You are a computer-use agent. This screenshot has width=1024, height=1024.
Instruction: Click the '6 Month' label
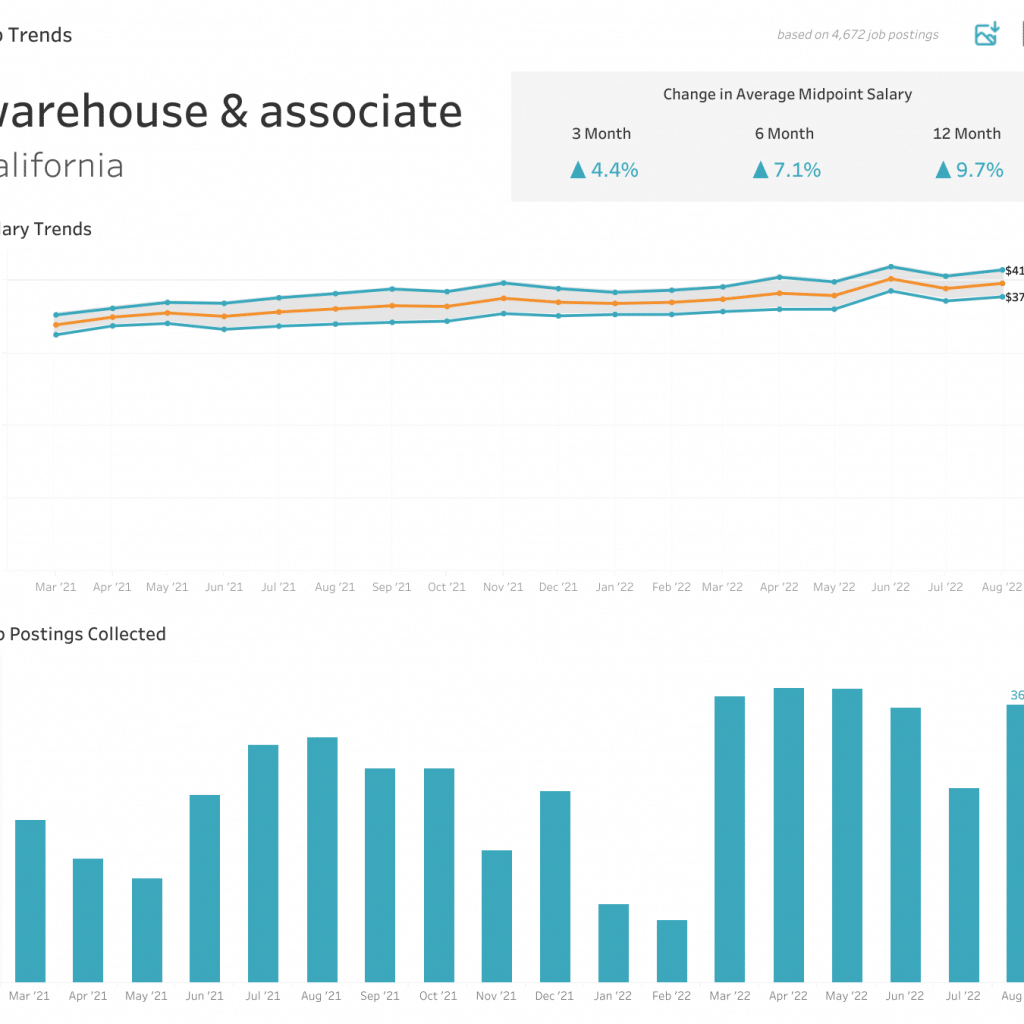tap(784, 133)
